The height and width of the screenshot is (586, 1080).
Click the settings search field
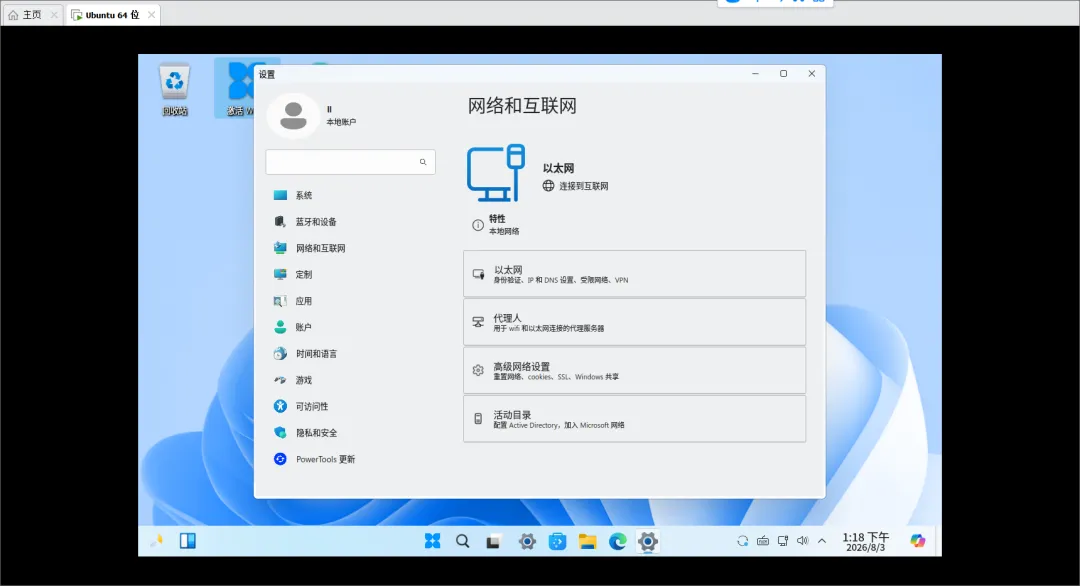350,162
